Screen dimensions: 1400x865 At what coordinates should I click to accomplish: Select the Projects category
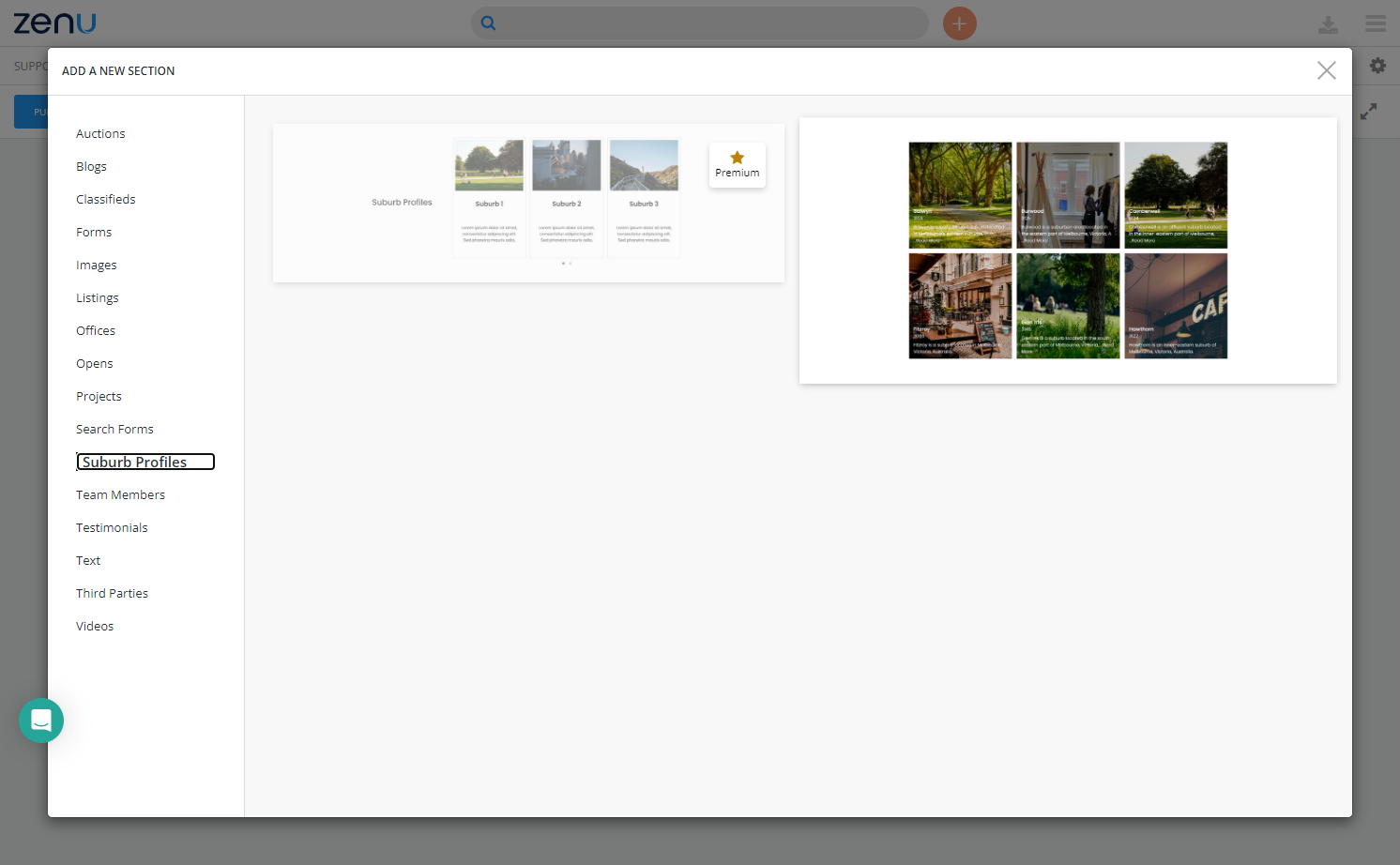coord(99,397)
